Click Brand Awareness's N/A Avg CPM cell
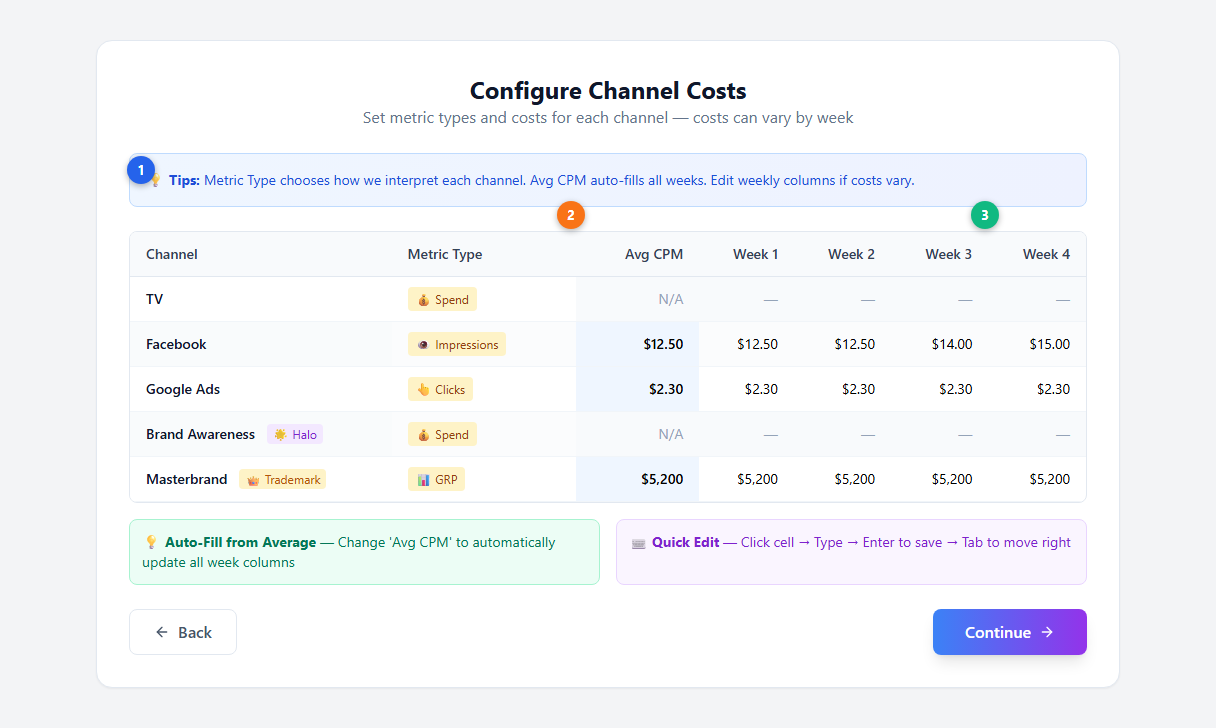This screenshot has height=728, width=1216. pyautogui.click(x=638, y=434)
